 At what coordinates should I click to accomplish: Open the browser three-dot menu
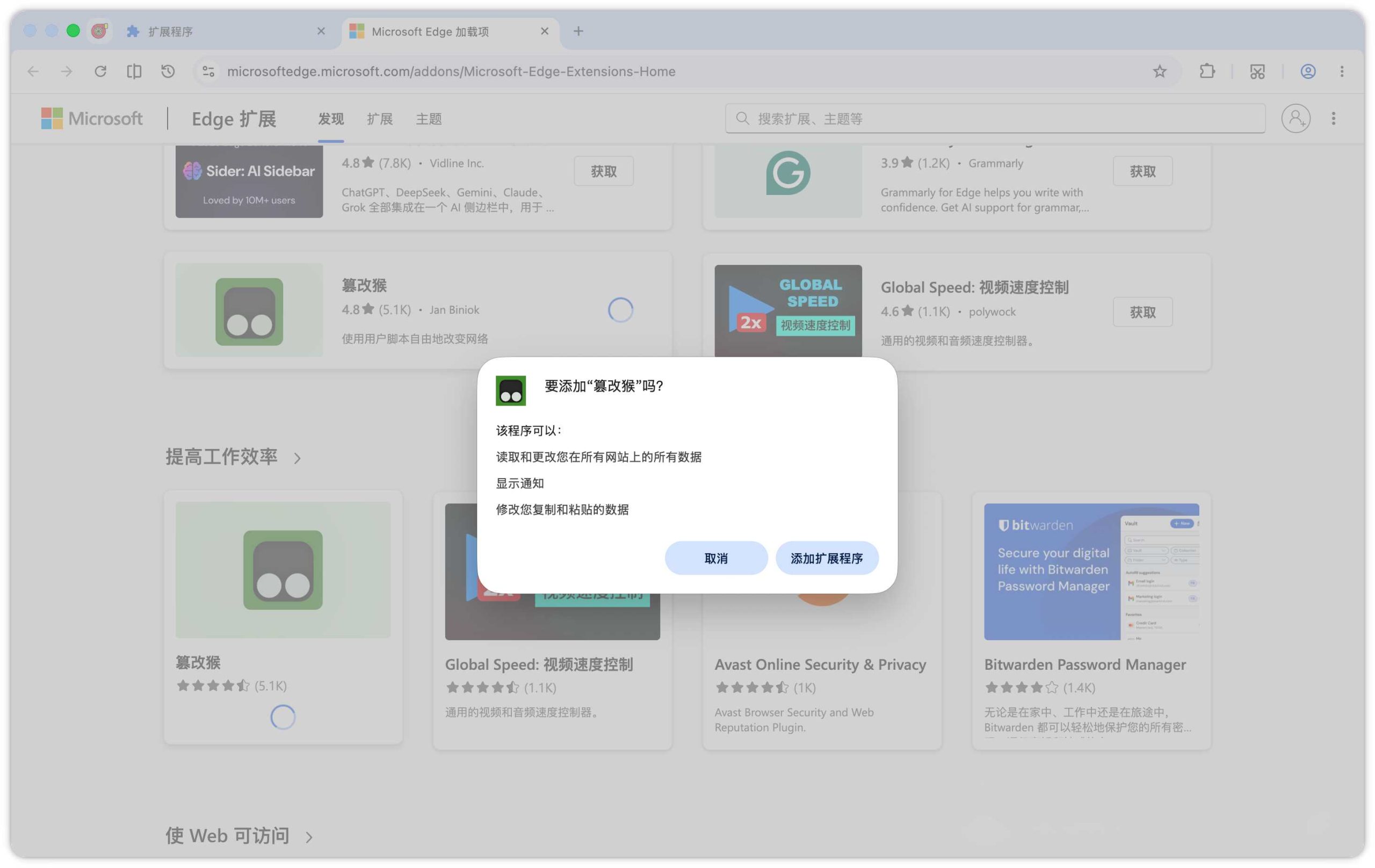pos(1342,71)
